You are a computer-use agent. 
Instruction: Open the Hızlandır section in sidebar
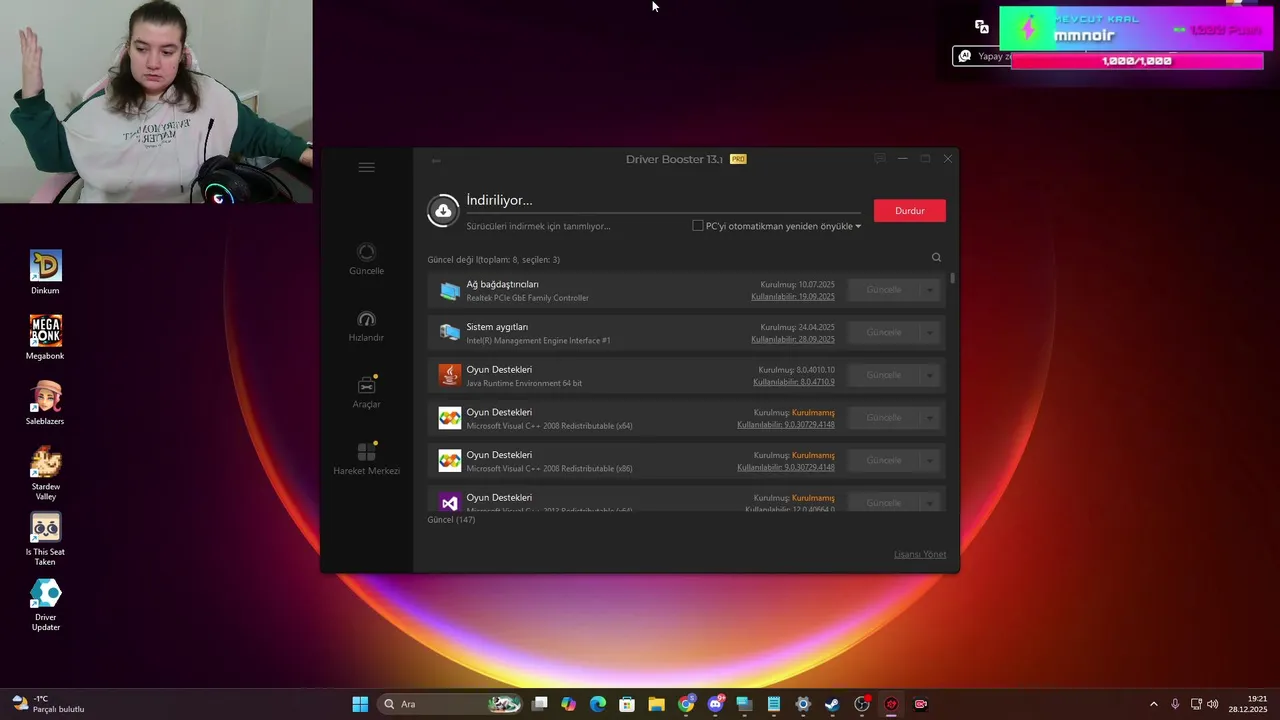point(366,327)
